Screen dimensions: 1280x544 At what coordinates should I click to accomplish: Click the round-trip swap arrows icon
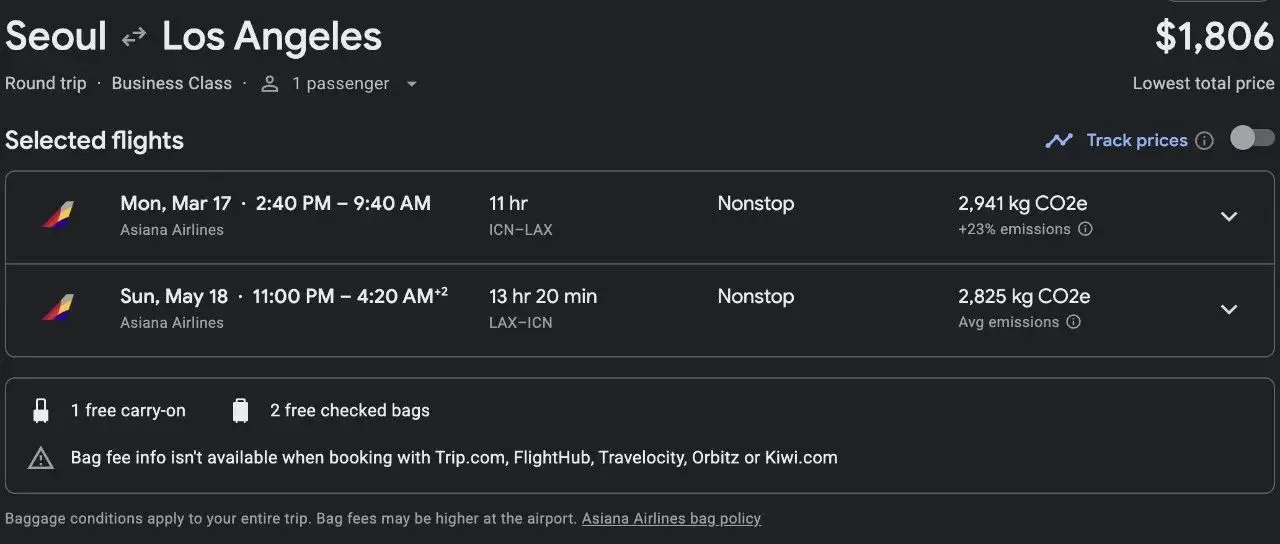tap(134, 38)
